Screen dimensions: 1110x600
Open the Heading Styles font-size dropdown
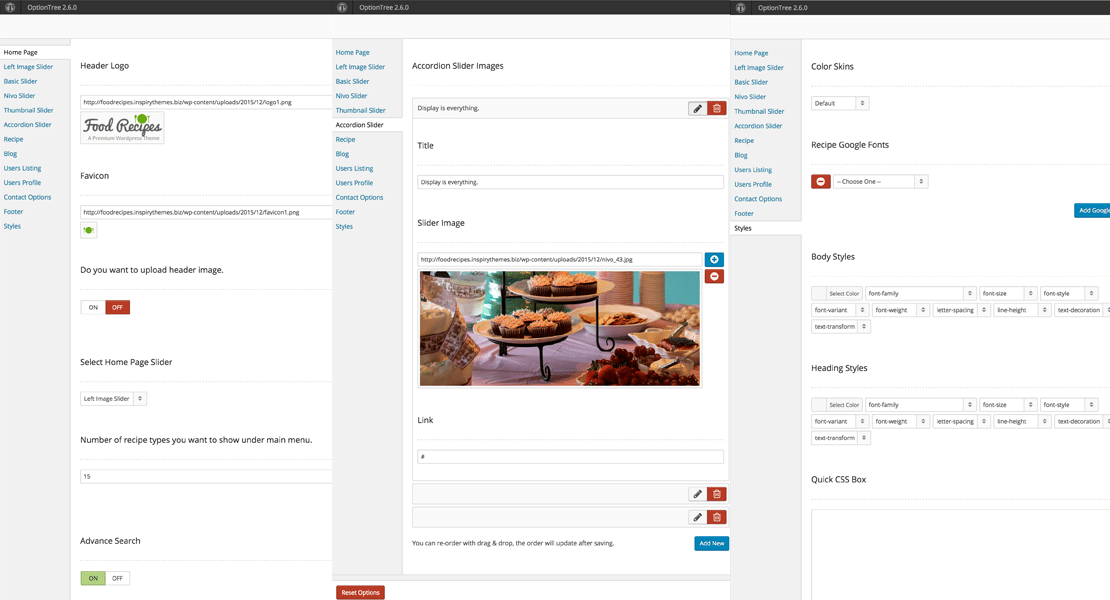[1008, 405]
